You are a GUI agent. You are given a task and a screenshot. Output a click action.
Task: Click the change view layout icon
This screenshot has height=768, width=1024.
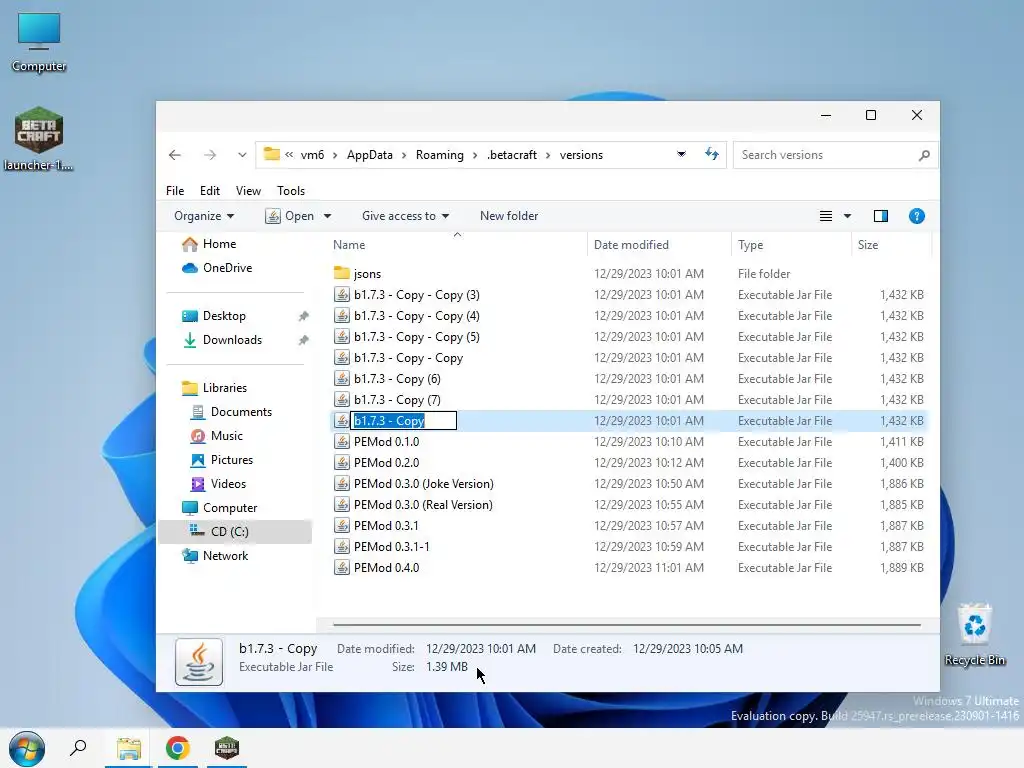point(825,216)
